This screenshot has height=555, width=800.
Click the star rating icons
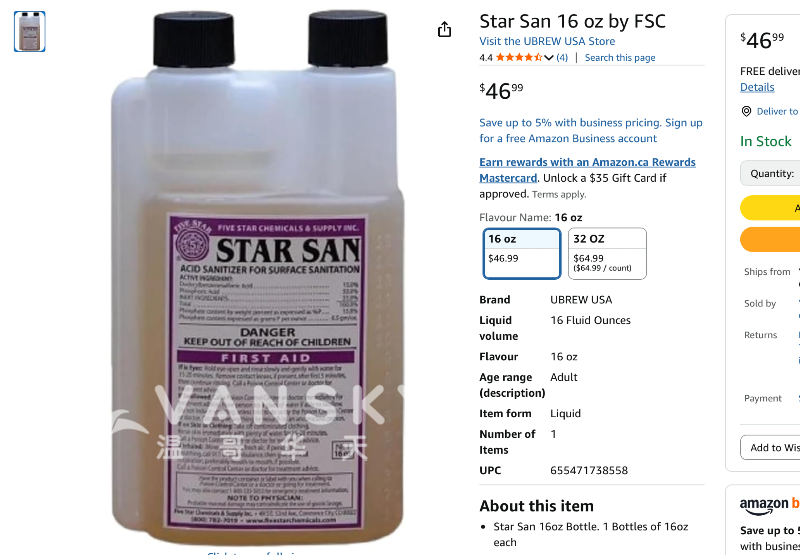point(519,57)
